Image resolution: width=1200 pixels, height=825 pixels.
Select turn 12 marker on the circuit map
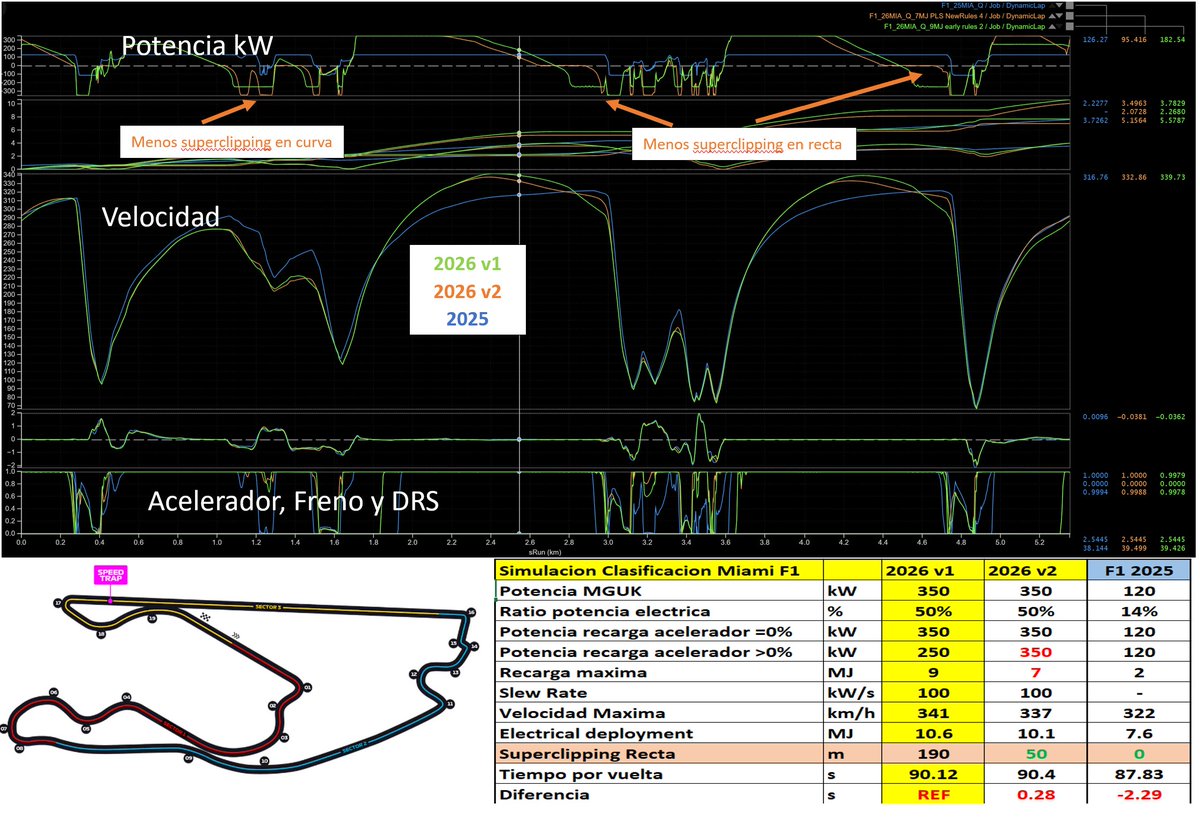pyautogui.click(x=414, y=674)
